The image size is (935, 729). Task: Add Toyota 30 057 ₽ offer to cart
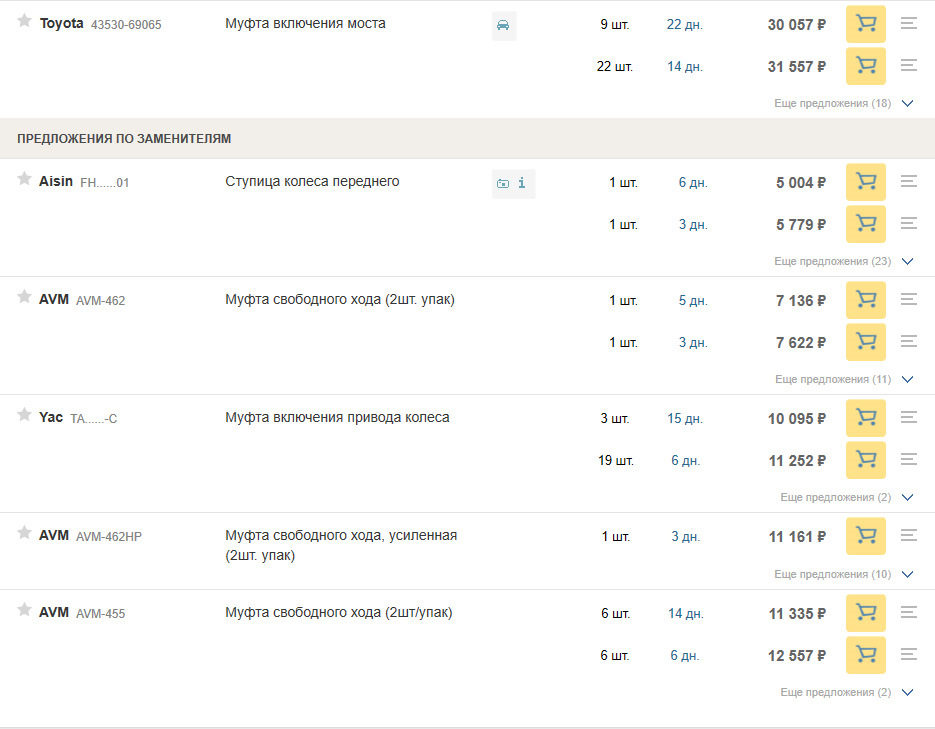pos(865,24)
